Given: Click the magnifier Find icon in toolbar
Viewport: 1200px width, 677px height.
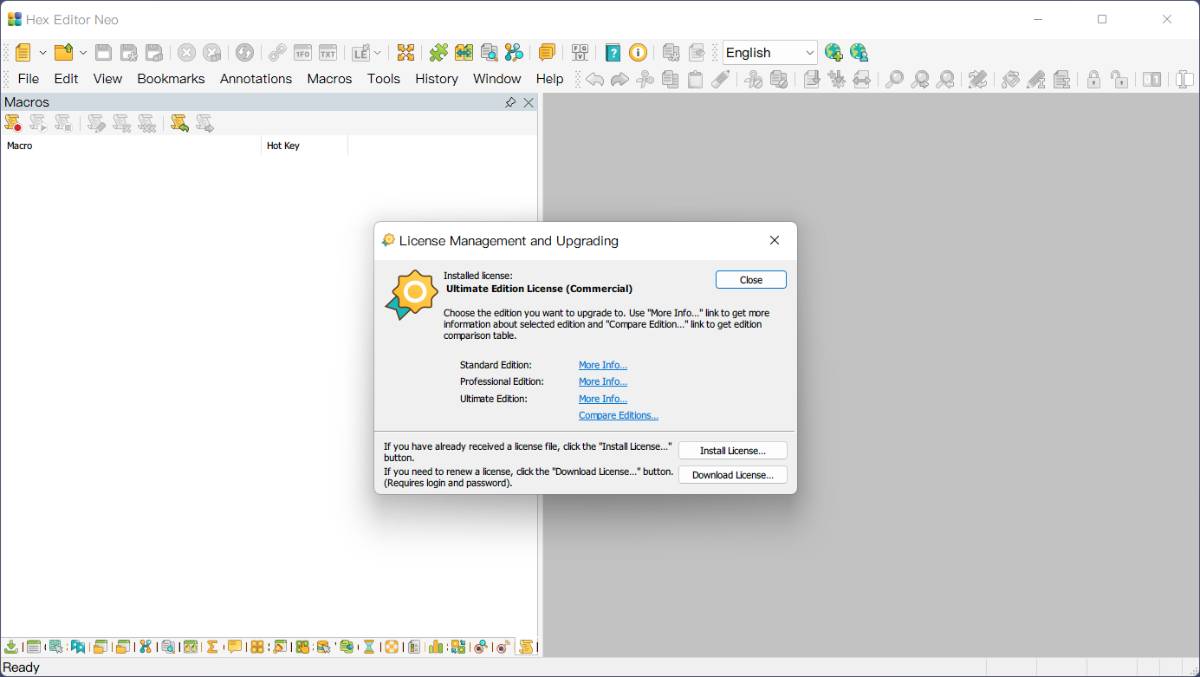Looking at the screenshot, I should pyautogui.click(x=895, y=79).
